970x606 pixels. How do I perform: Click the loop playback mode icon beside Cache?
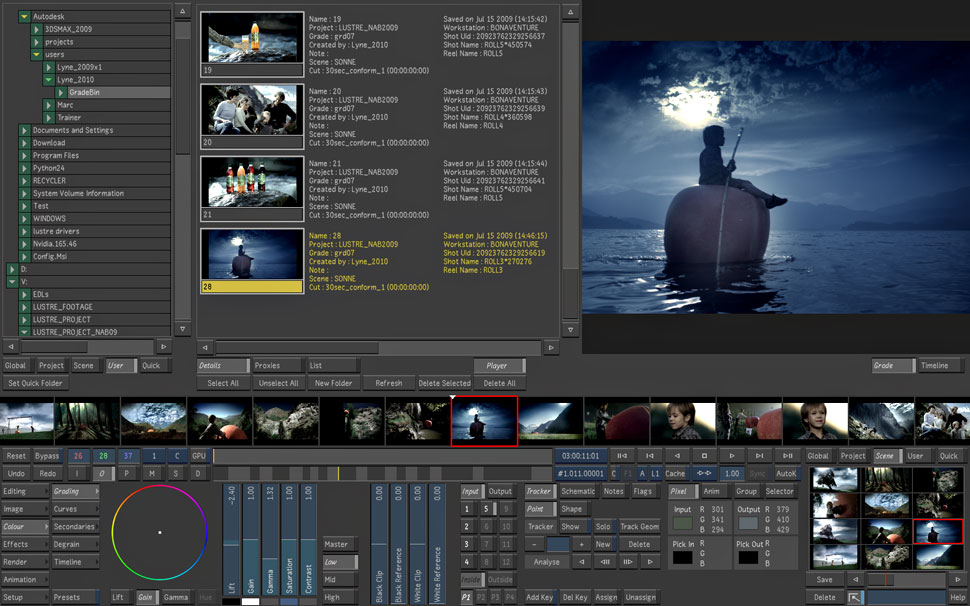(704, 474)
